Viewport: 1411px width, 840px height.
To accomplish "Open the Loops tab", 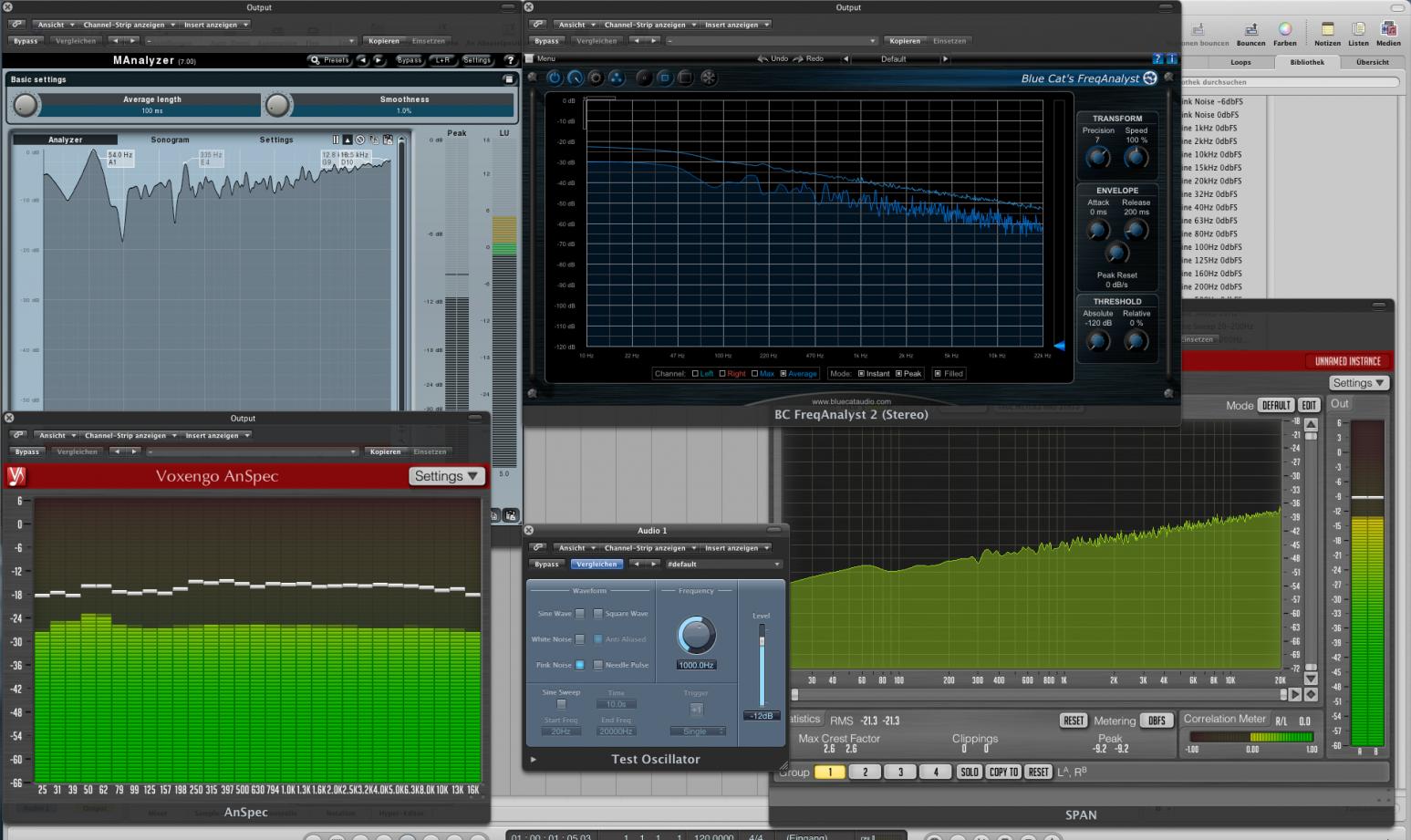I will coord(1240,62).
